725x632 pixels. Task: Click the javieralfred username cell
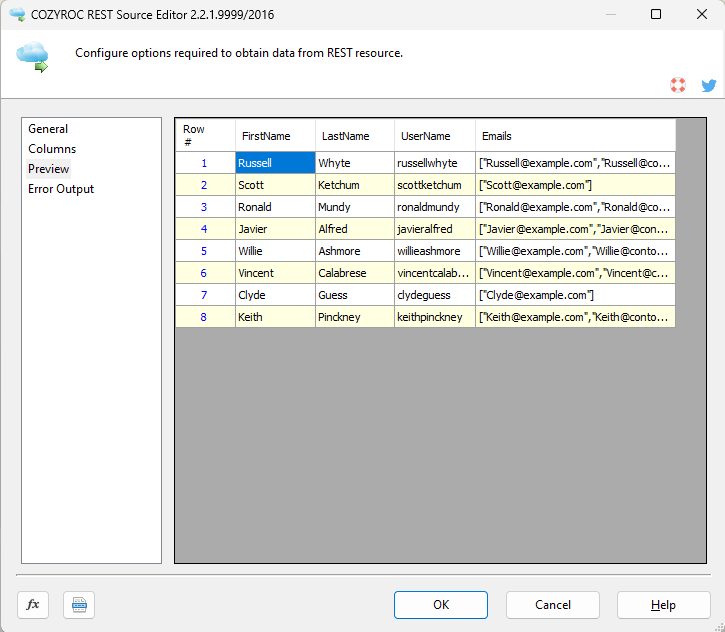pyautogui.click(x=435, y=229)
